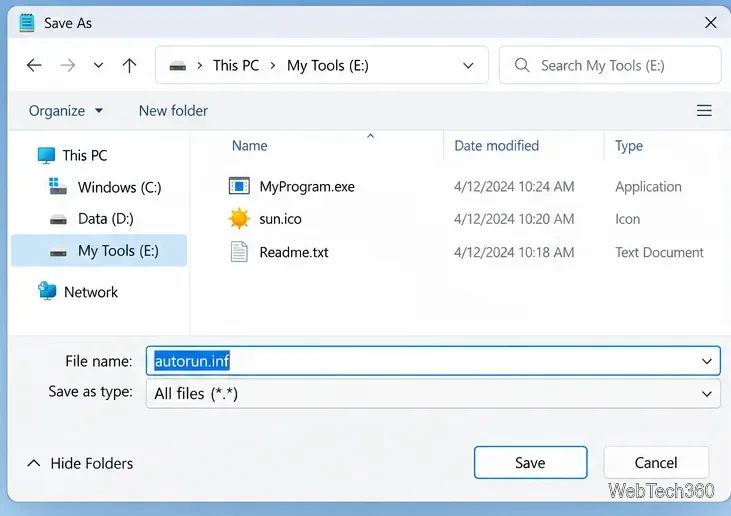This screenshot has height=516, width=731.
Task: Click the Readme.txt document icon
Action: coord(239,252)
